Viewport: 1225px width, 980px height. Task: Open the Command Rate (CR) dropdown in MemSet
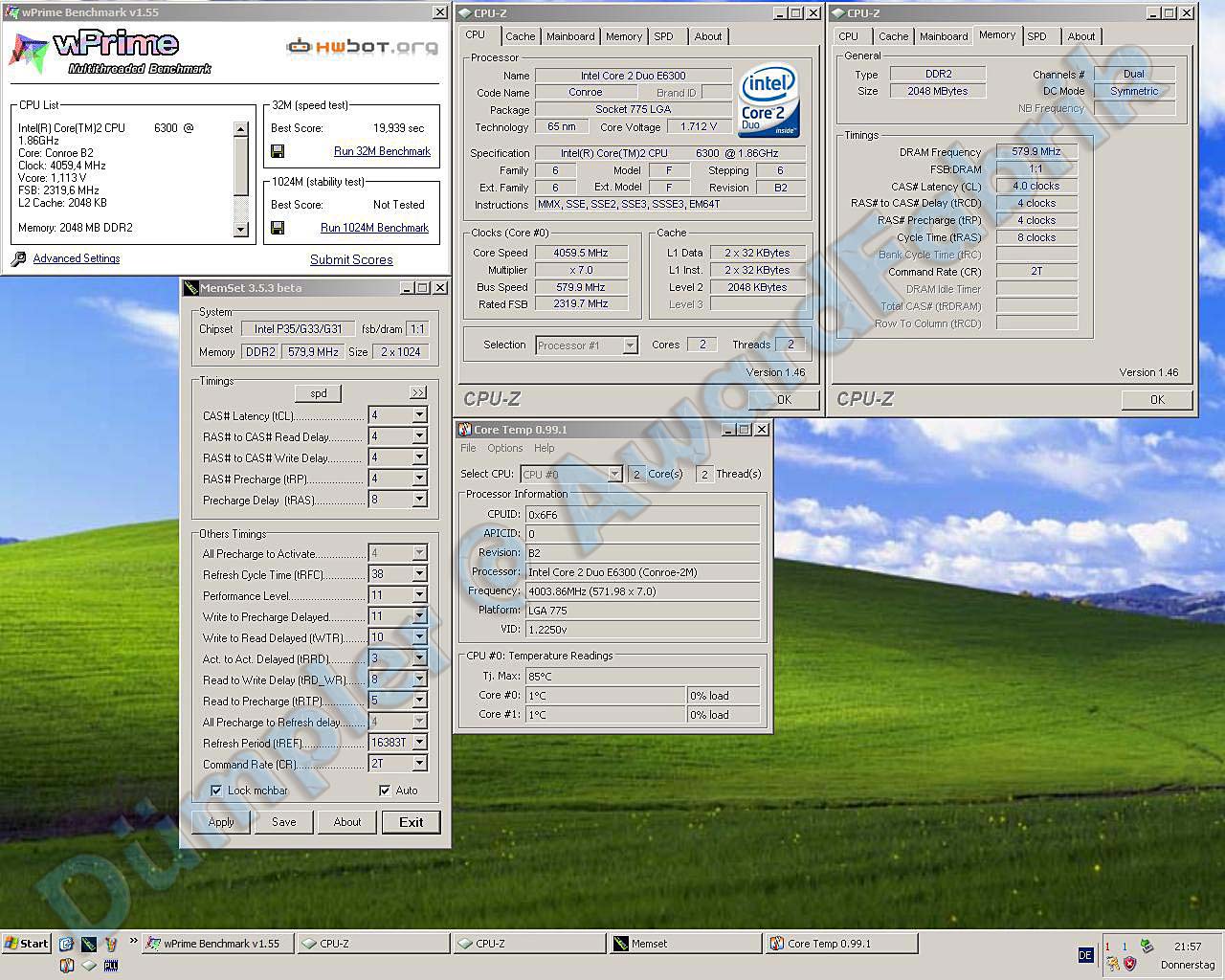click(419, 764)
